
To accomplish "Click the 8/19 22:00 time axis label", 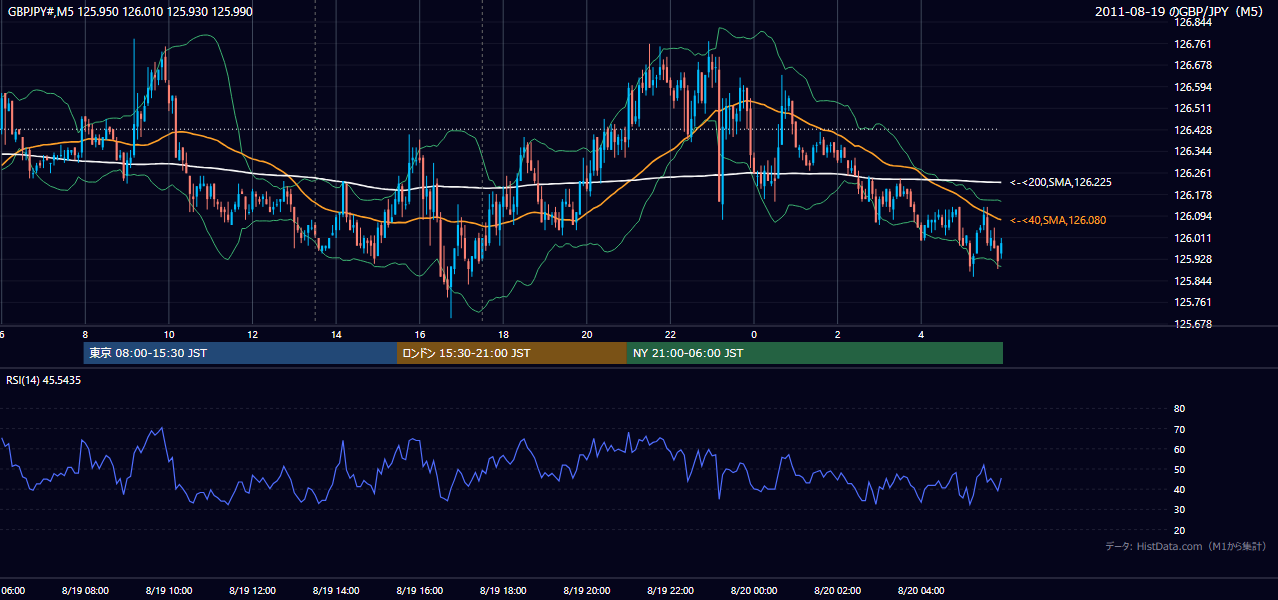I will [670, 591].
